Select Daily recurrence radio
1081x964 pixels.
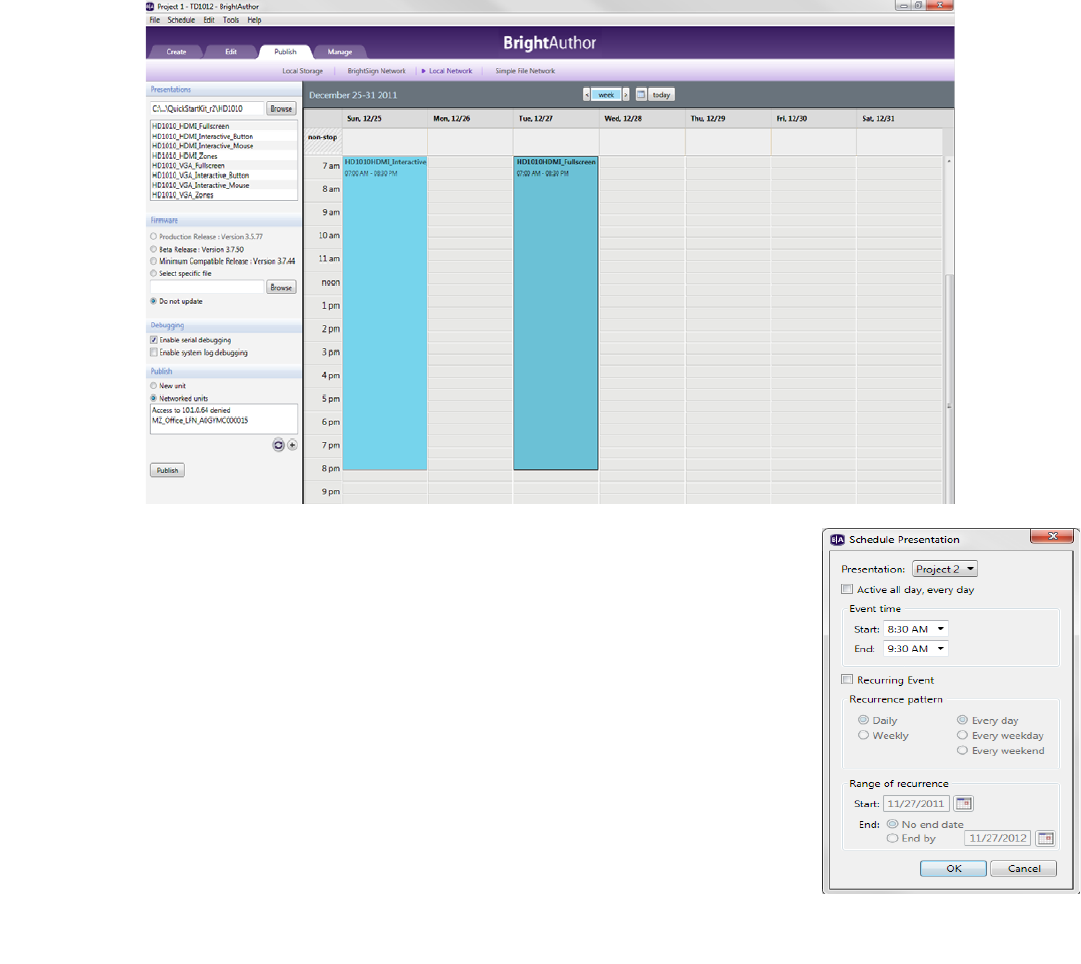coord(863,720)
